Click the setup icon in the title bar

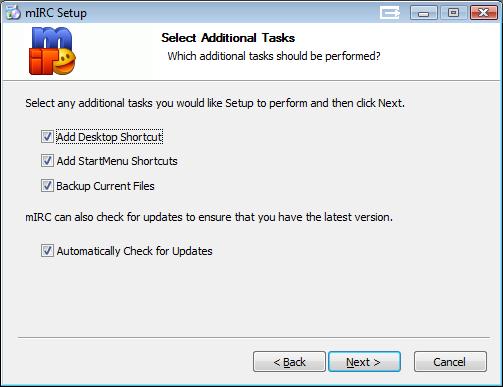14,12
